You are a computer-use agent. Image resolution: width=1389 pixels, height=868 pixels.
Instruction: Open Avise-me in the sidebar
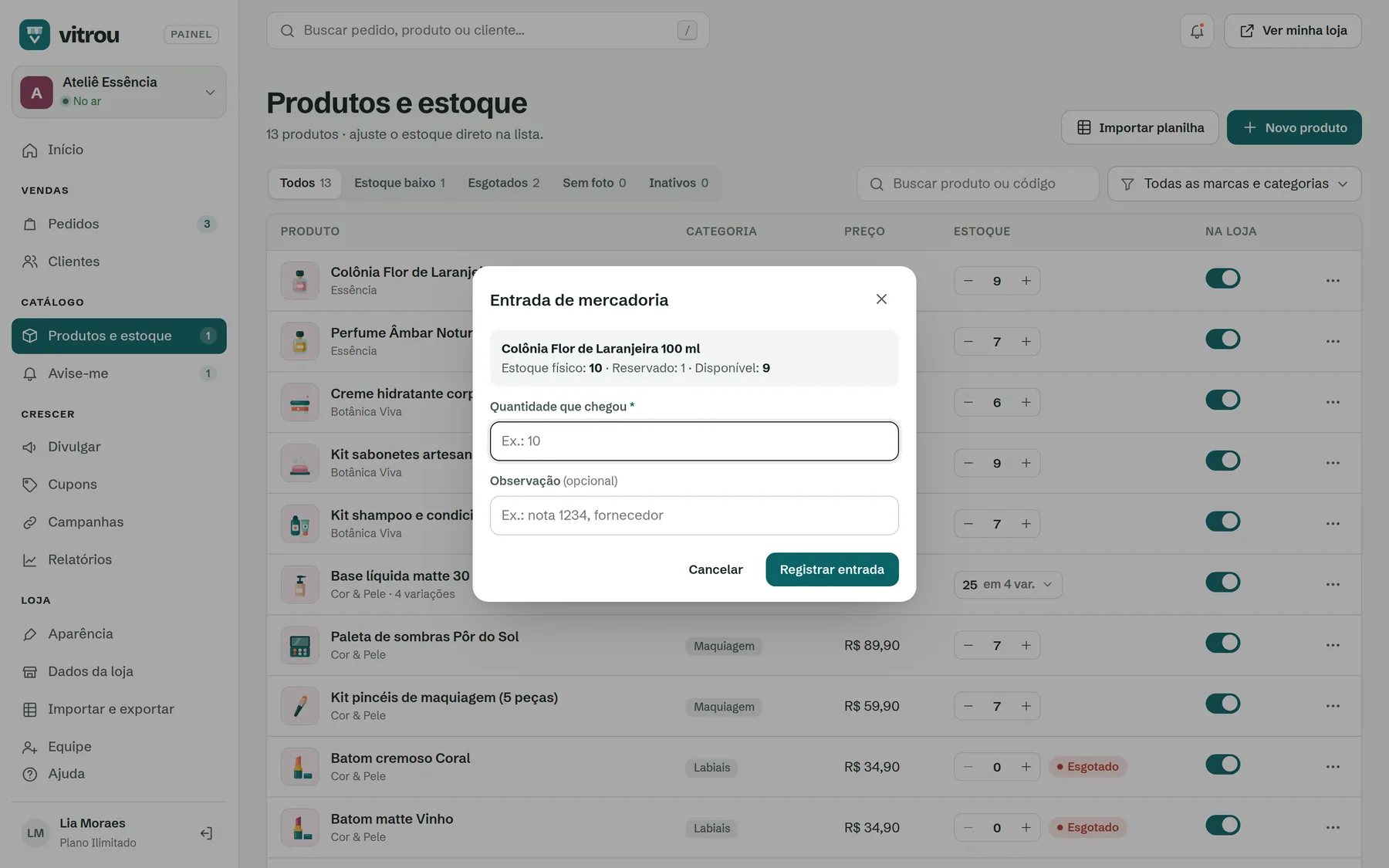pyautogui.click(x=119, y=373)
